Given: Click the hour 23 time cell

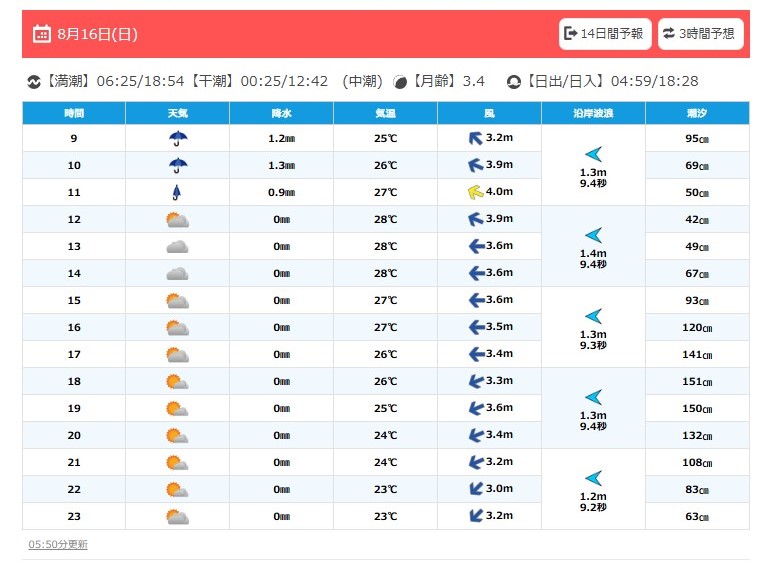Looking at the screenshot, I should point(74,517).
